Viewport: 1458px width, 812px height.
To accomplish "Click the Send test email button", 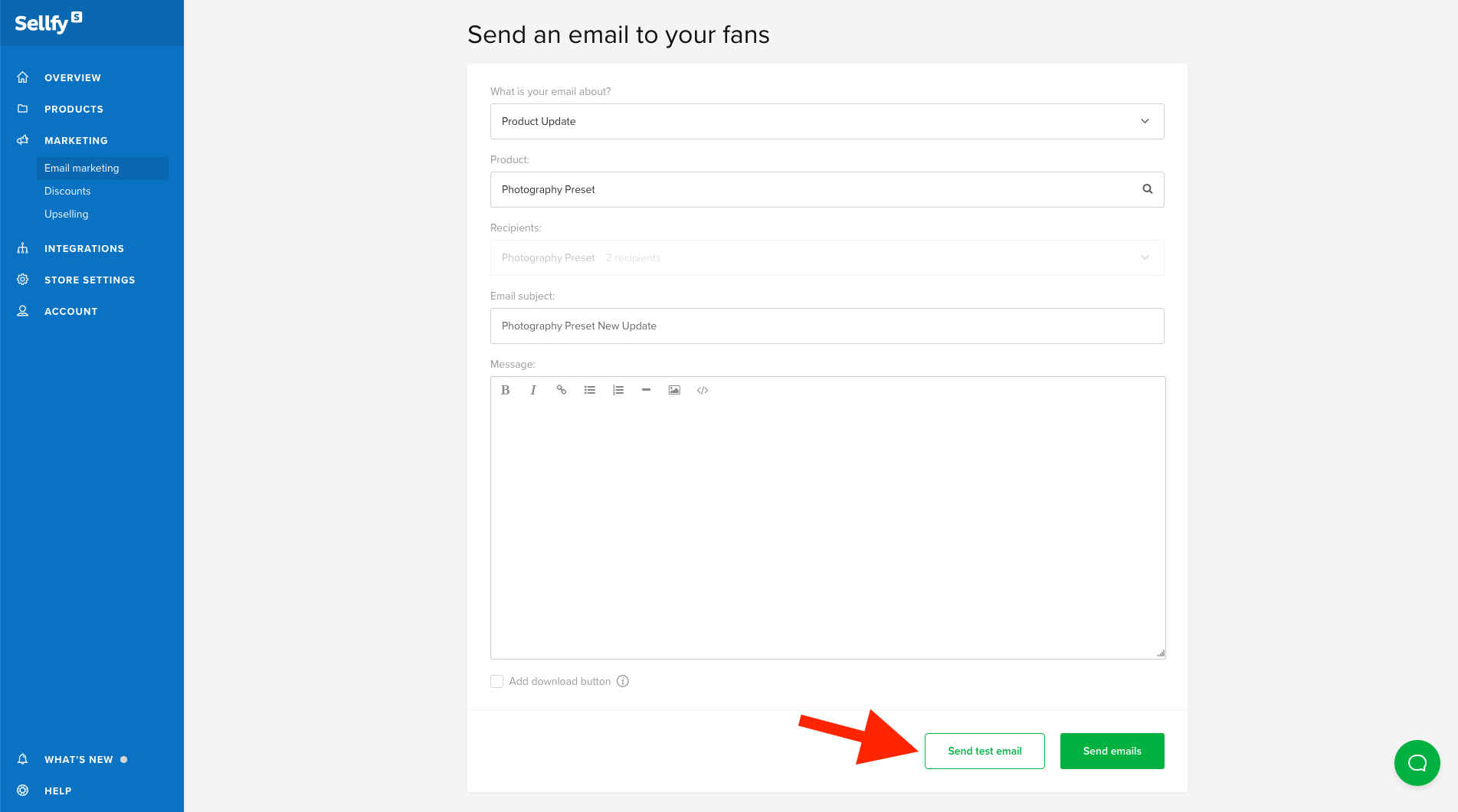I will click(x=985, y=751).
